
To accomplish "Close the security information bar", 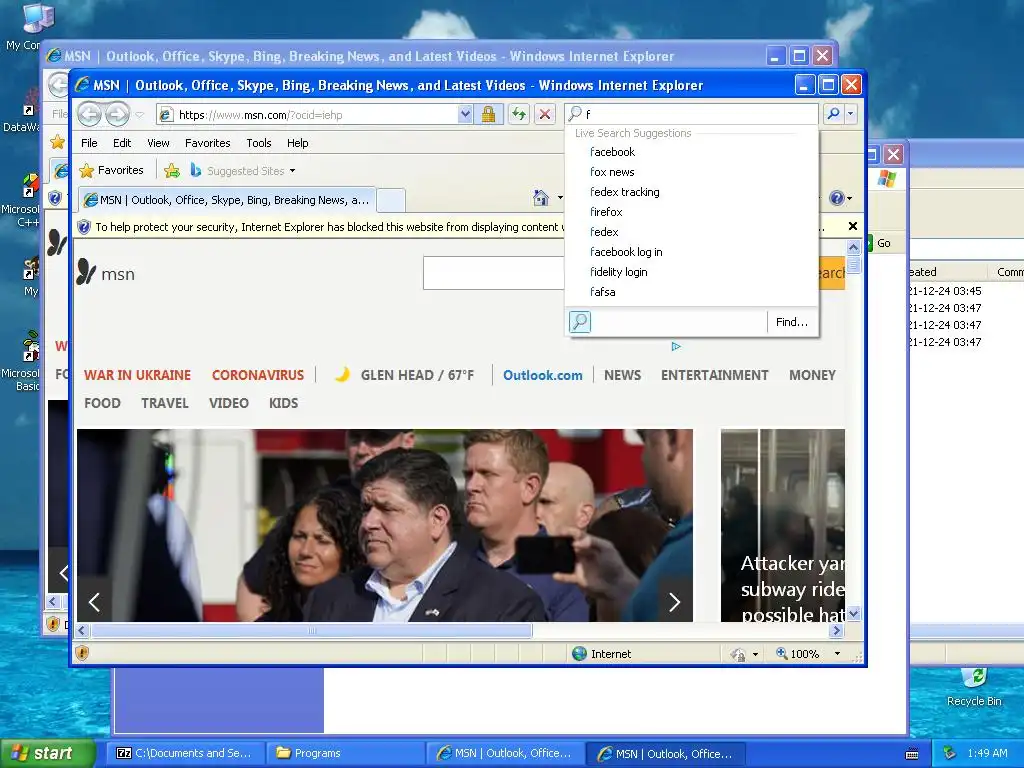I will pyautogui.click(x=852, y=226).
